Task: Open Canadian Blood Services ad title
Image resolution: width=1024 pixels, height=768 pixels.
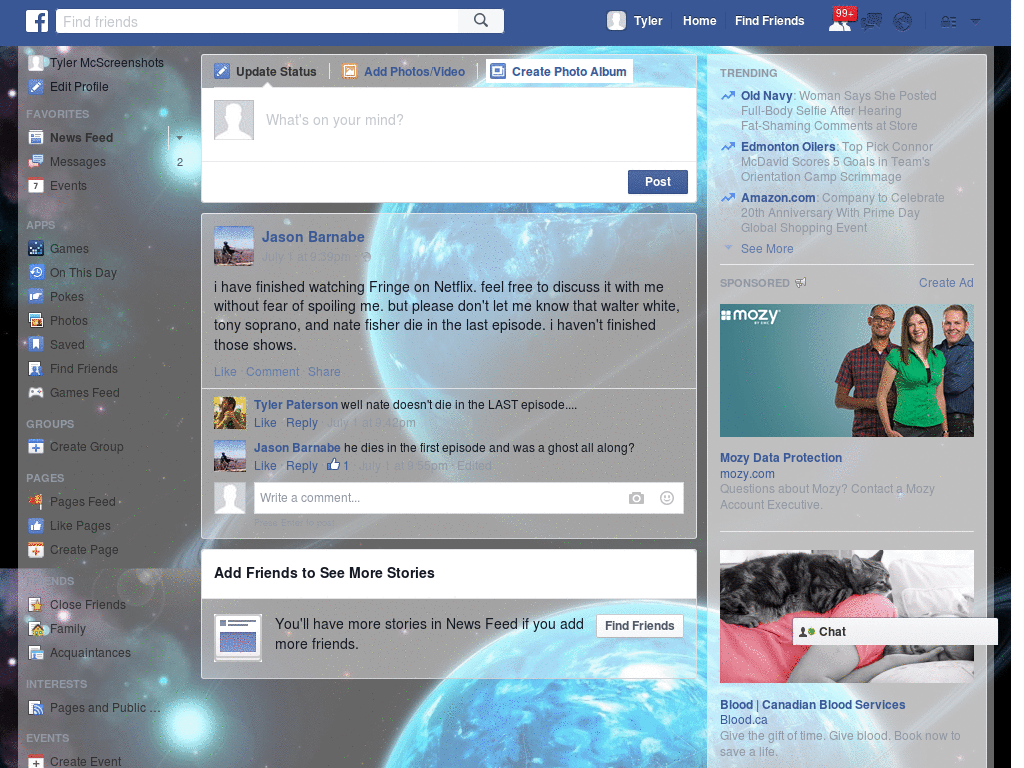Action: coord(812,705)
